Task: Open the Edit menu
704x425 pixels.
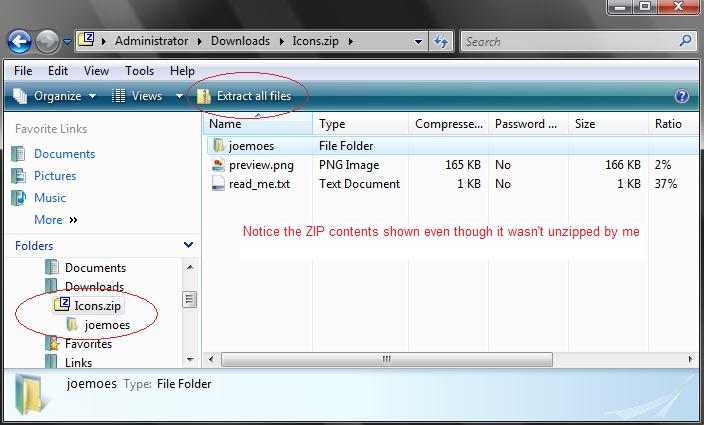Action: coord(58,71)
